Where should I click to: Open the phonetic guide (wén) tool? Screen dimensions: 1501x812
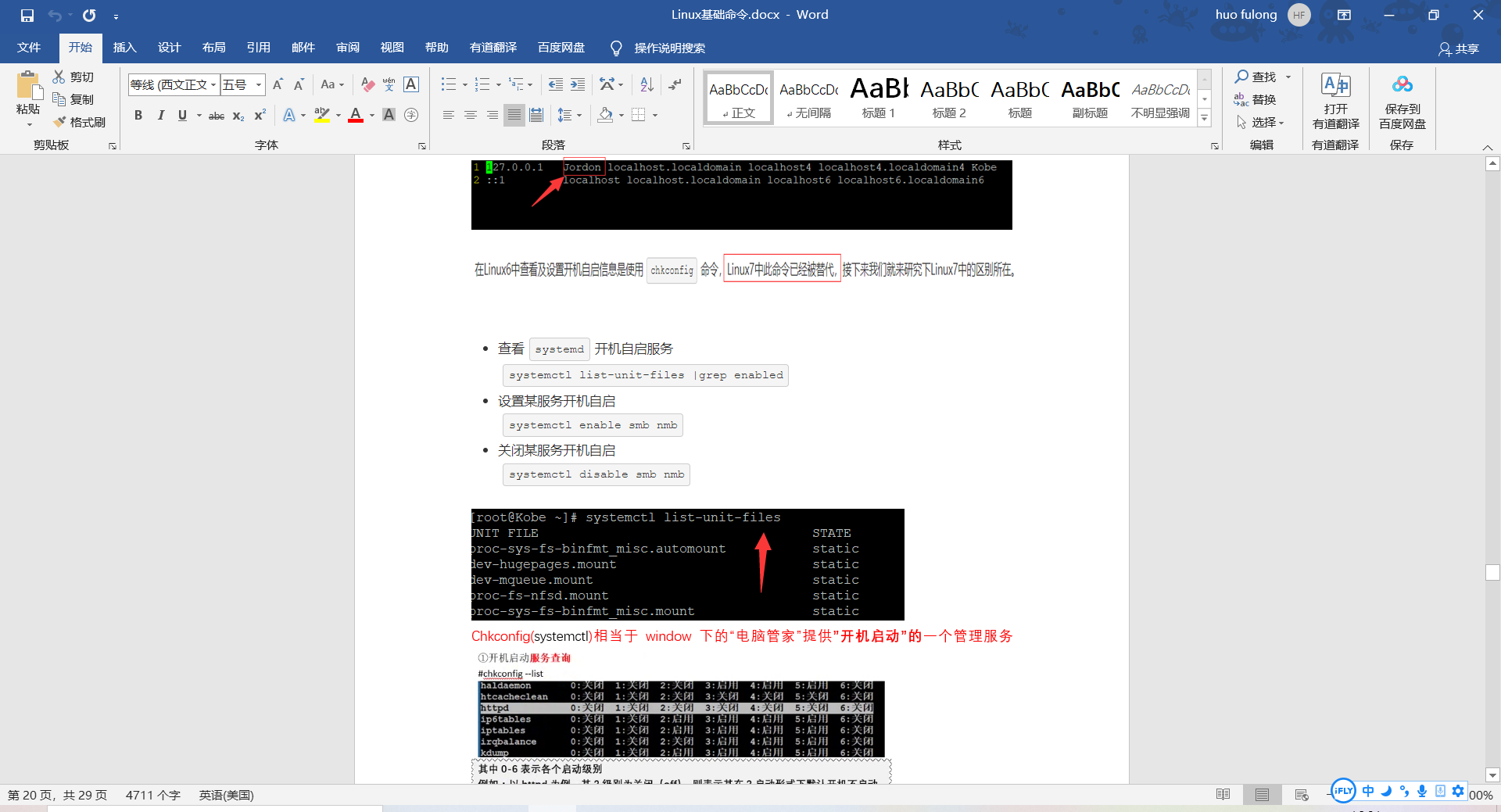[389, 84]
